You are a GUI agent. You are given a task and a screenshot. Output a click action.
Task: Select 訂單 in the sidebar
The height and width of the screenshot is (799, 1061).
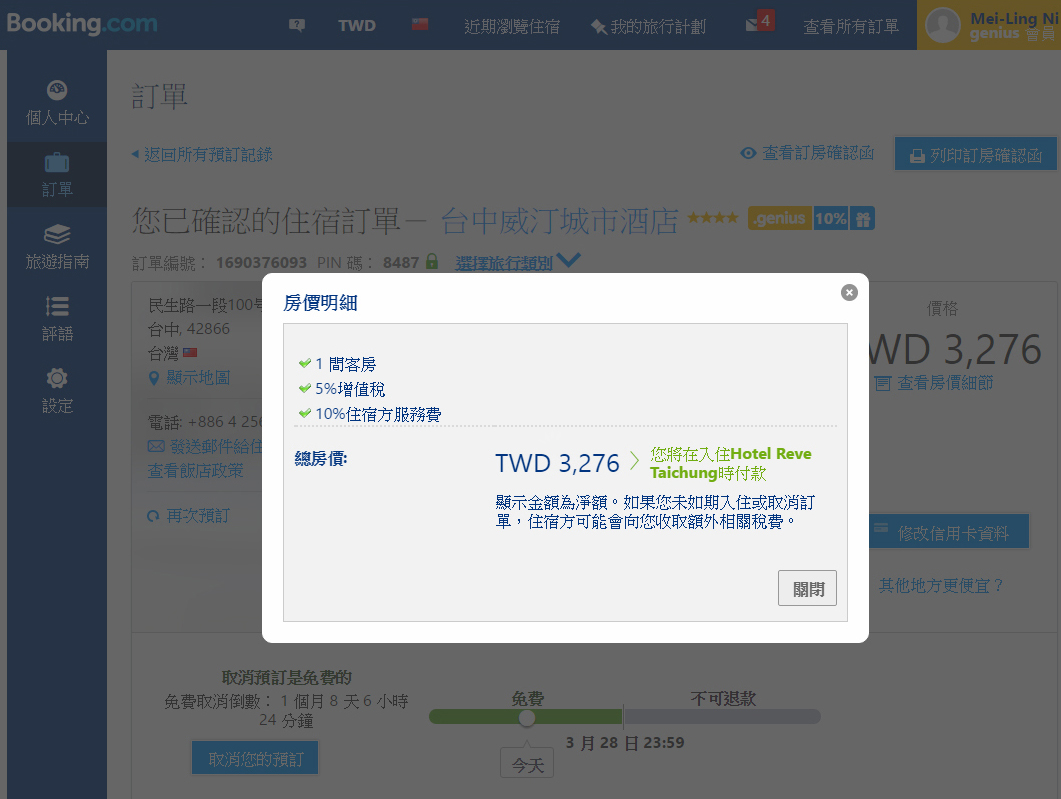point(57,175)
